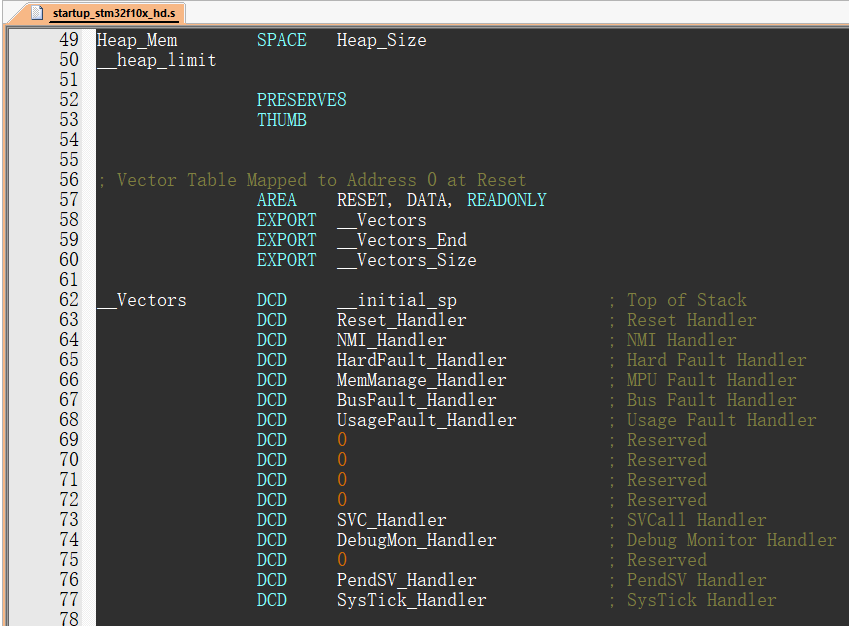Select the Heap_Mem symbol
Viewport: 849px width, 626px height.
(x=134, y=40)
